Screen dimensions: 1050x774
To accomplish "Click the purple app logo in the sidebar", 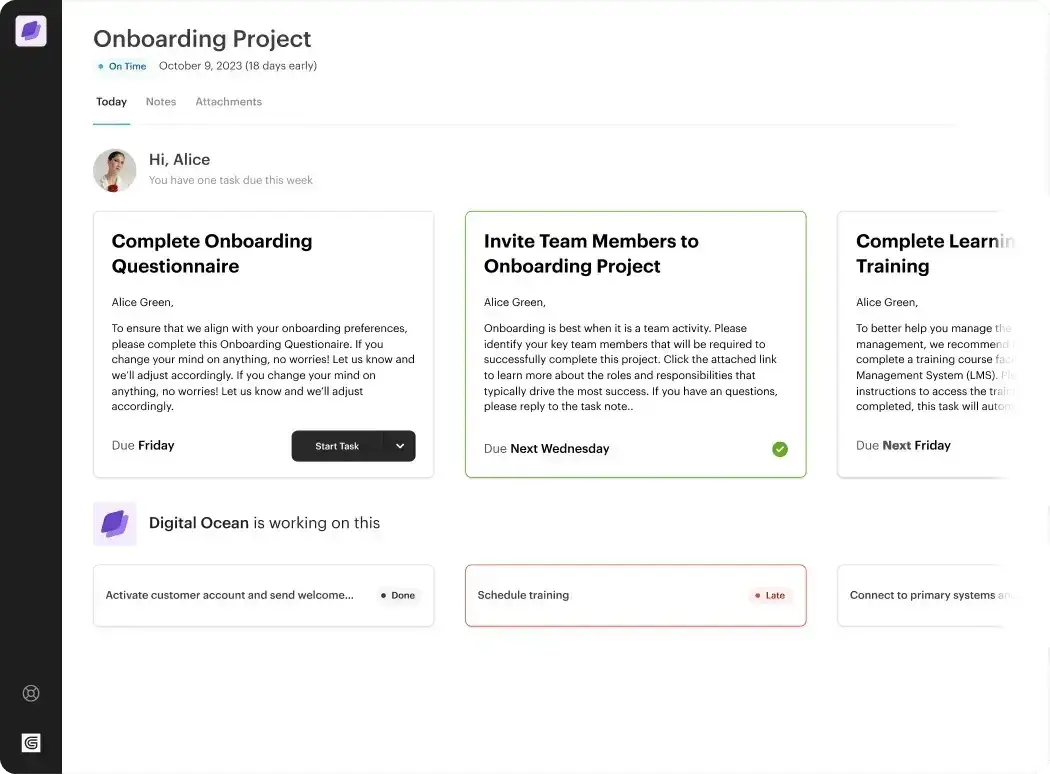I will click(x=30, y=30).
